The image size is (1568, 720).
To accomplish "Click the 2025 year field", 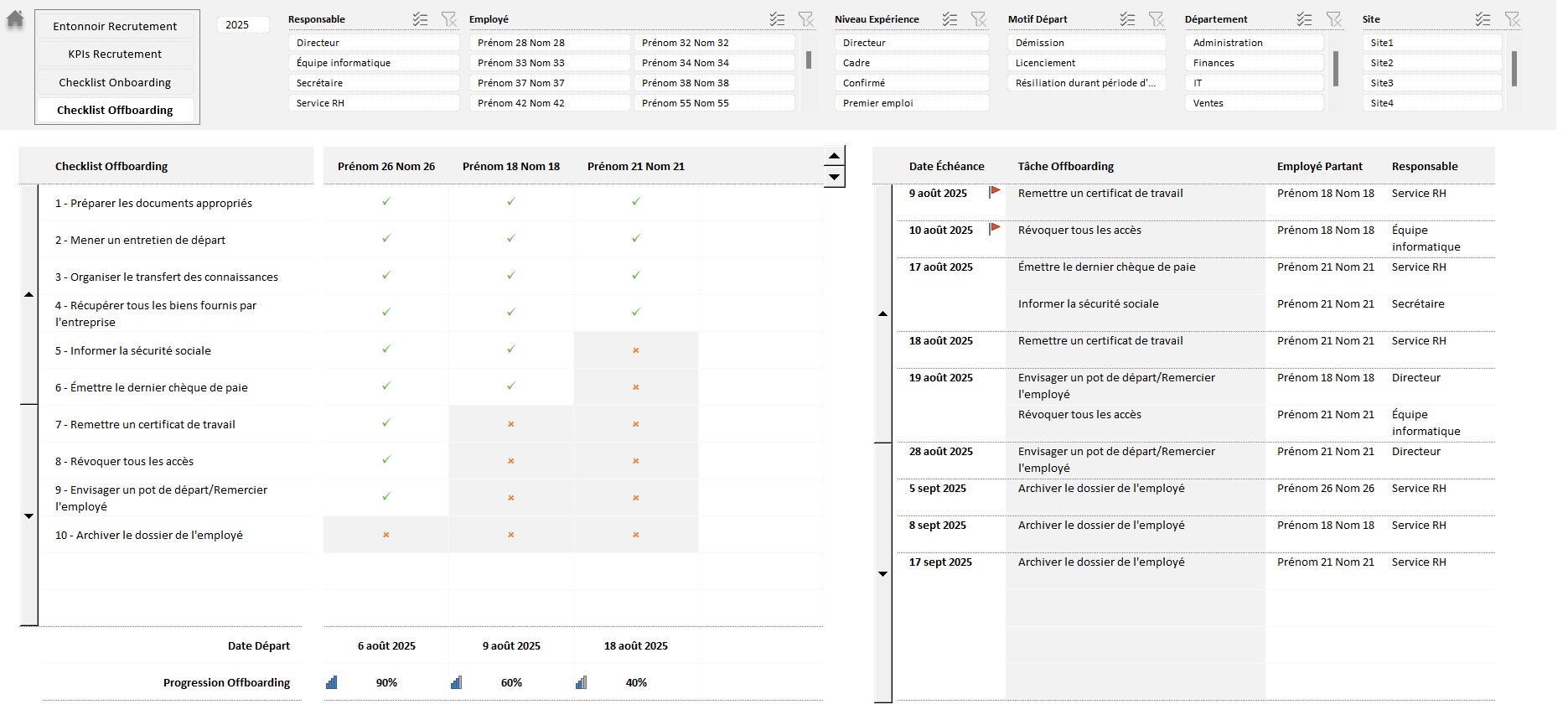I will click(242, 25).
